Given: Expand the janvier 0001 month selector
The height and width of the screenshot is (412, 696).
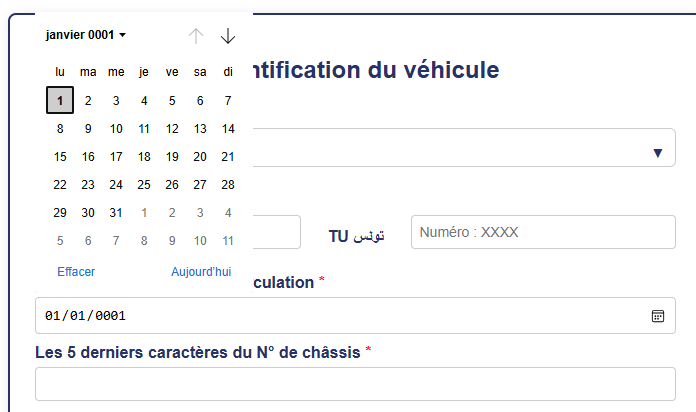Looking at the screenshot, I should 86,35.
